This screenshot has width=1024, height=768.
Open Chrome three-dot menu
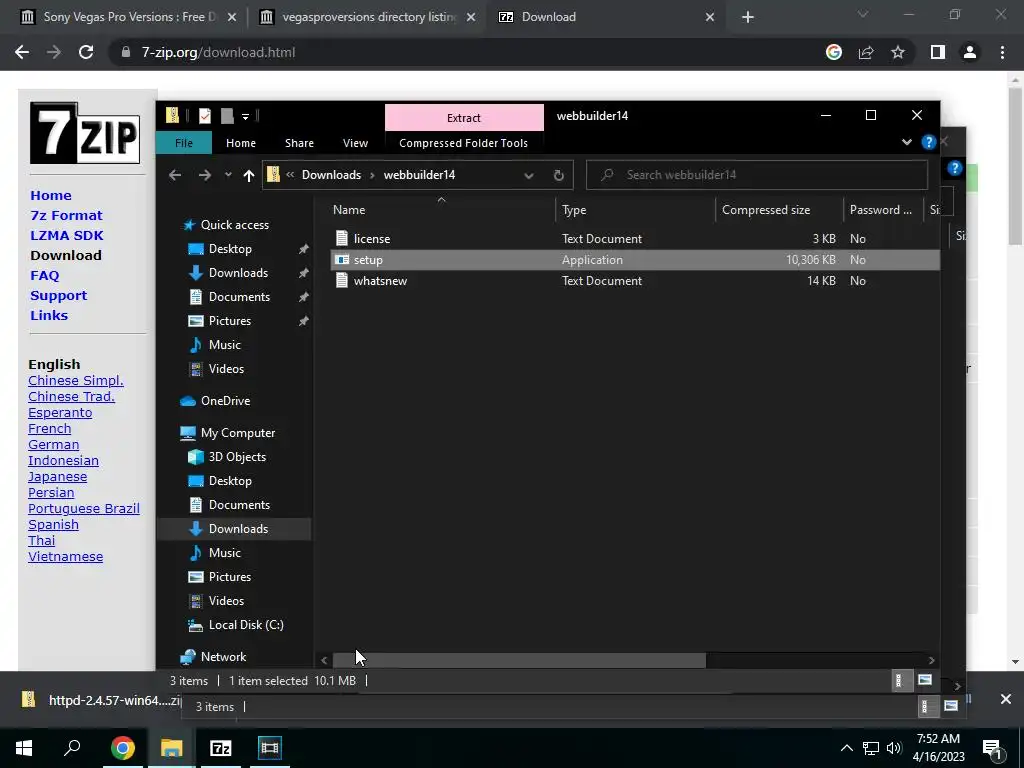coord(1002,52)
